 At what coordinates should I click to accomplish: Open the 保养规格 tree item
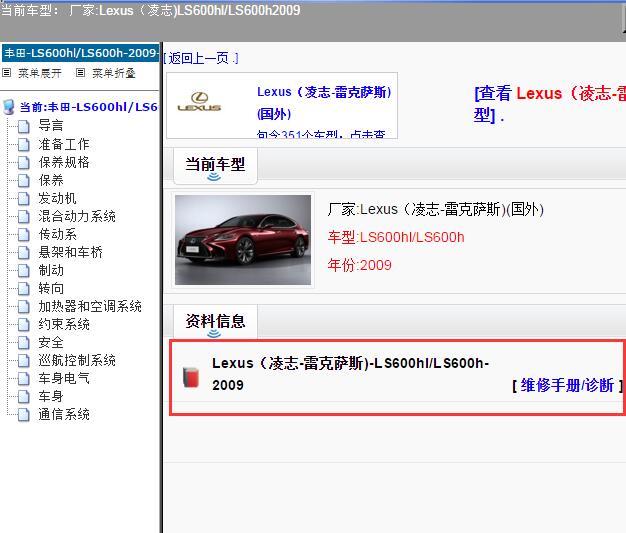(x=64, y=162)
